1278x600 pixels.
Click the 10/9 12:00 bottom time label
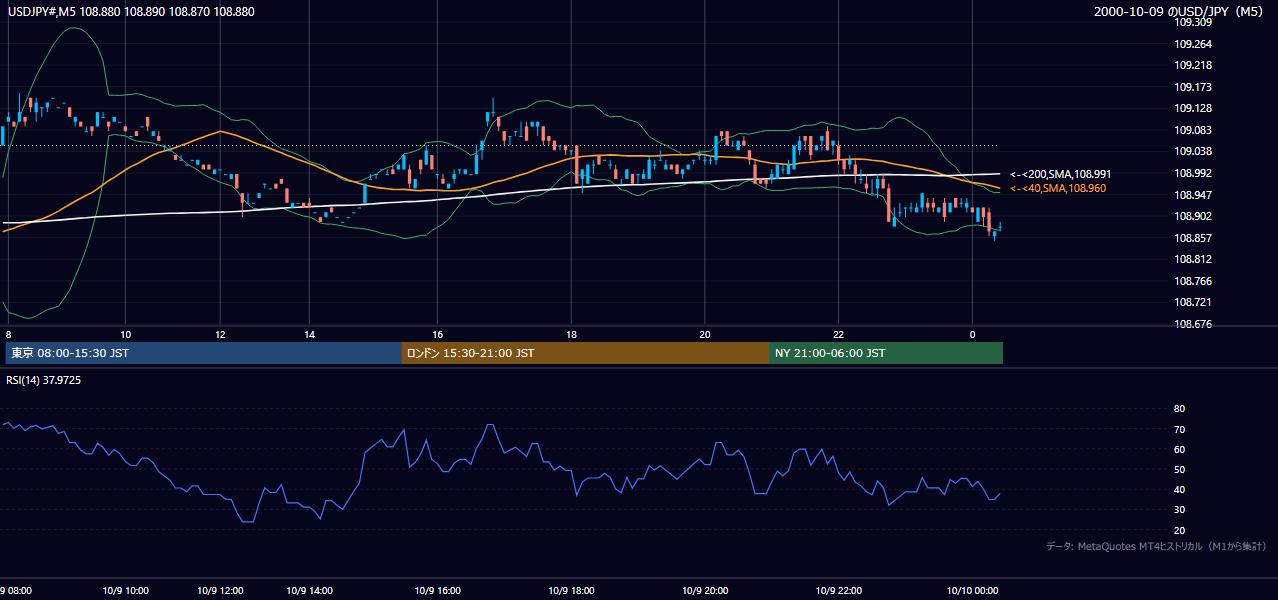(x=219, y=590)
